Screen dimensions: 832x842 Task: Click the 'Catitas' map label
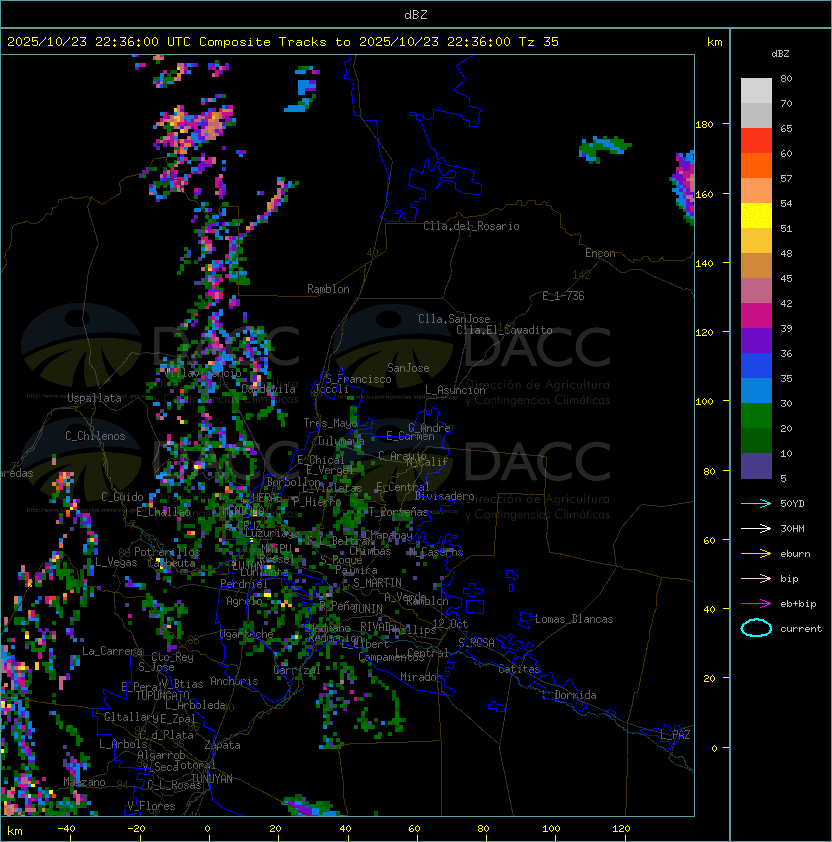pyautogui.click(x=519, y=669)
